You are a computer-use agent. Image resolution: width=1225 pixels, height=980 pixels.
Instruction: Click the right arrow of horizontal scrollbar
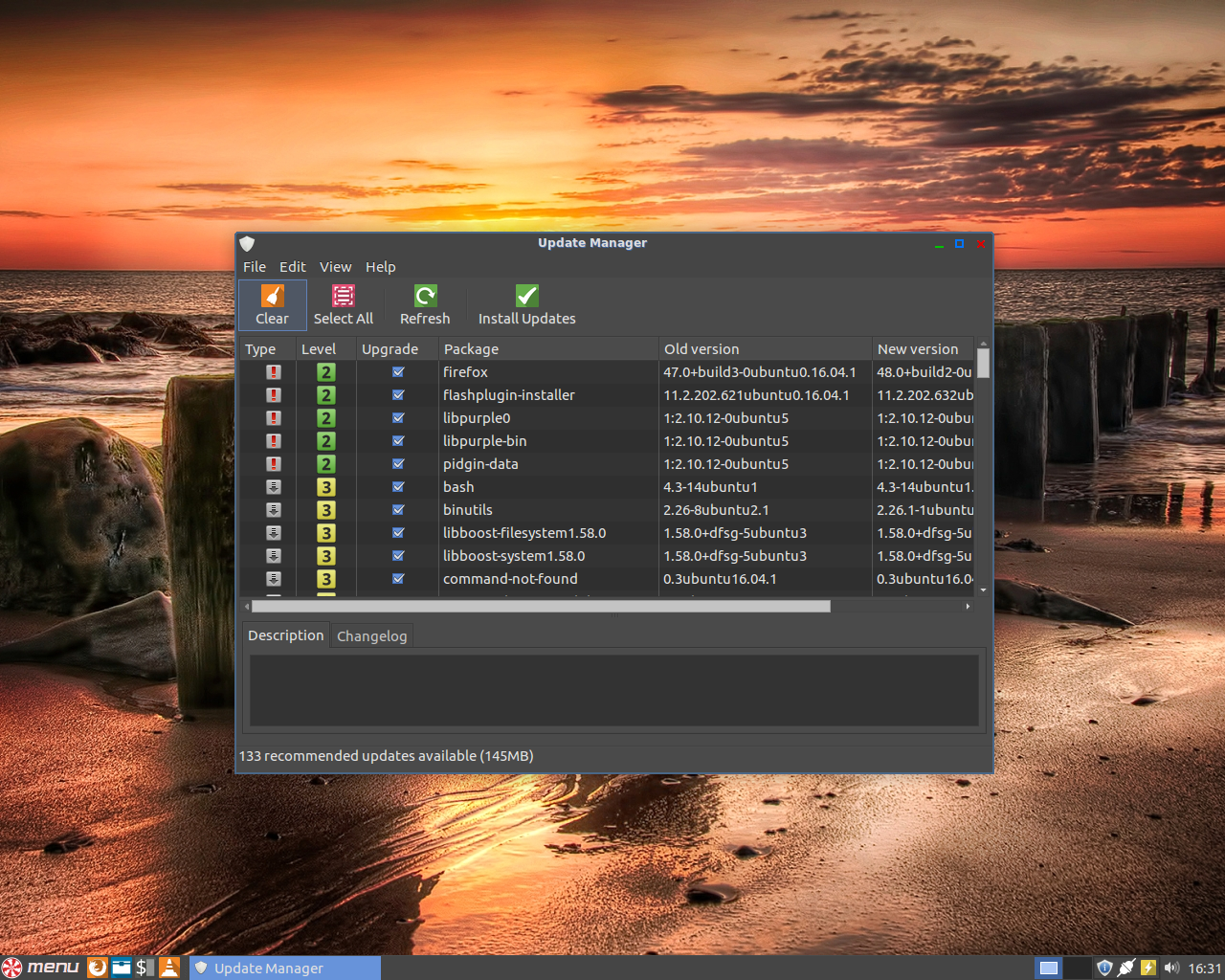(x=968, y=606)
